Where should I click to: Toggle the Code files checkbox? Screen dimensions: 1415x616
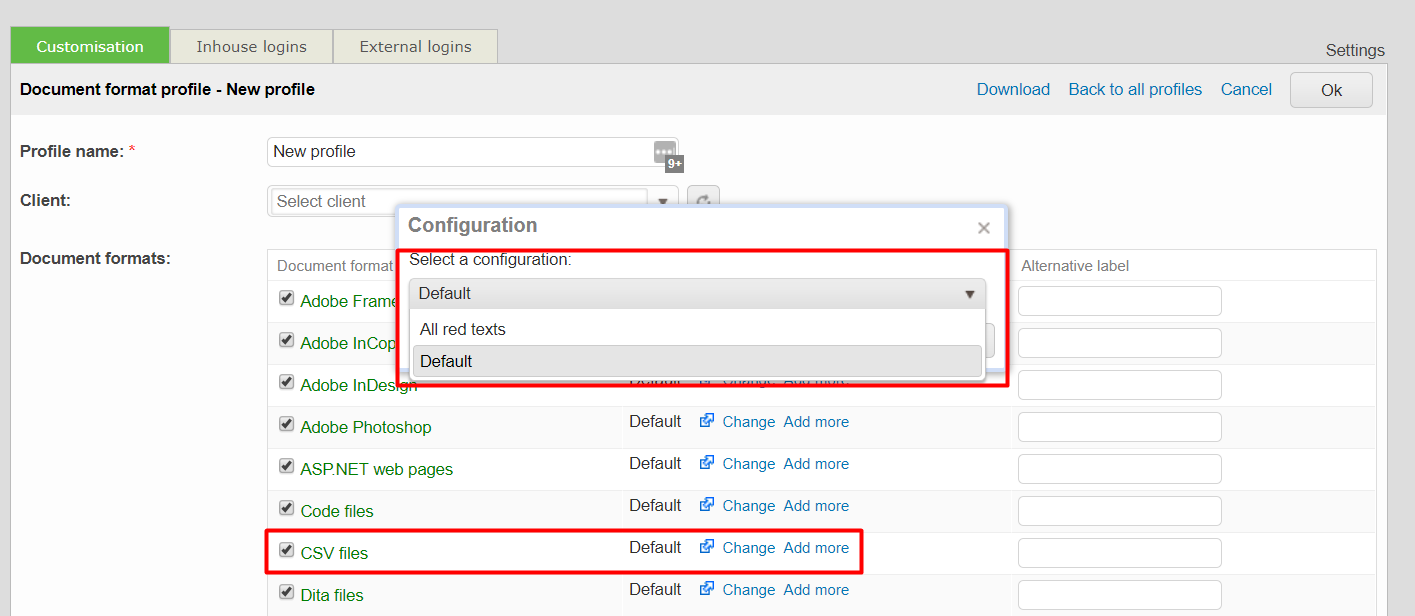[286, 509]
